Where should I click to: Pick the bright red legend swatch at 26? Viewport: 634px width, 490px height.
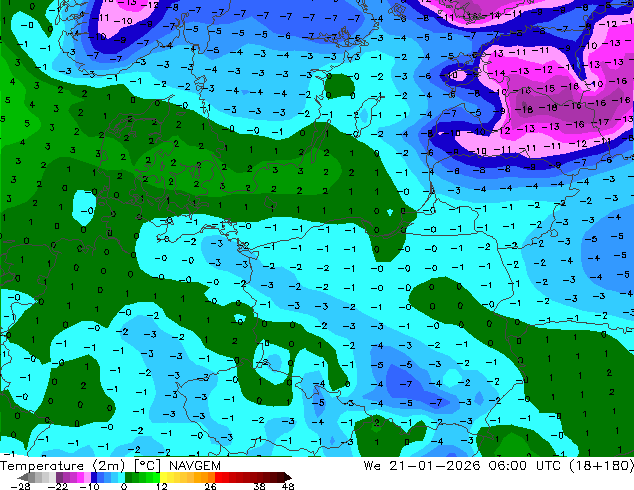click(218, 477)
